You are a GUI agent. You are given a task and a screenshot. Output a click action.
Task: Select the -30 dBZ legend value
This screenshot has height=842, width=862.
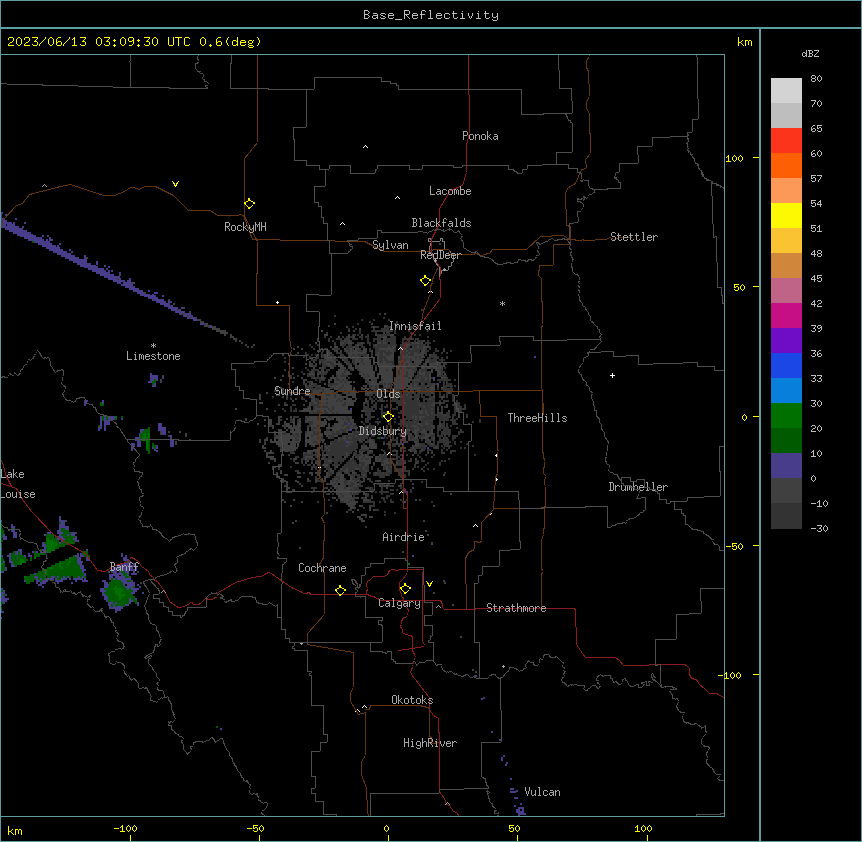[819, 528]
